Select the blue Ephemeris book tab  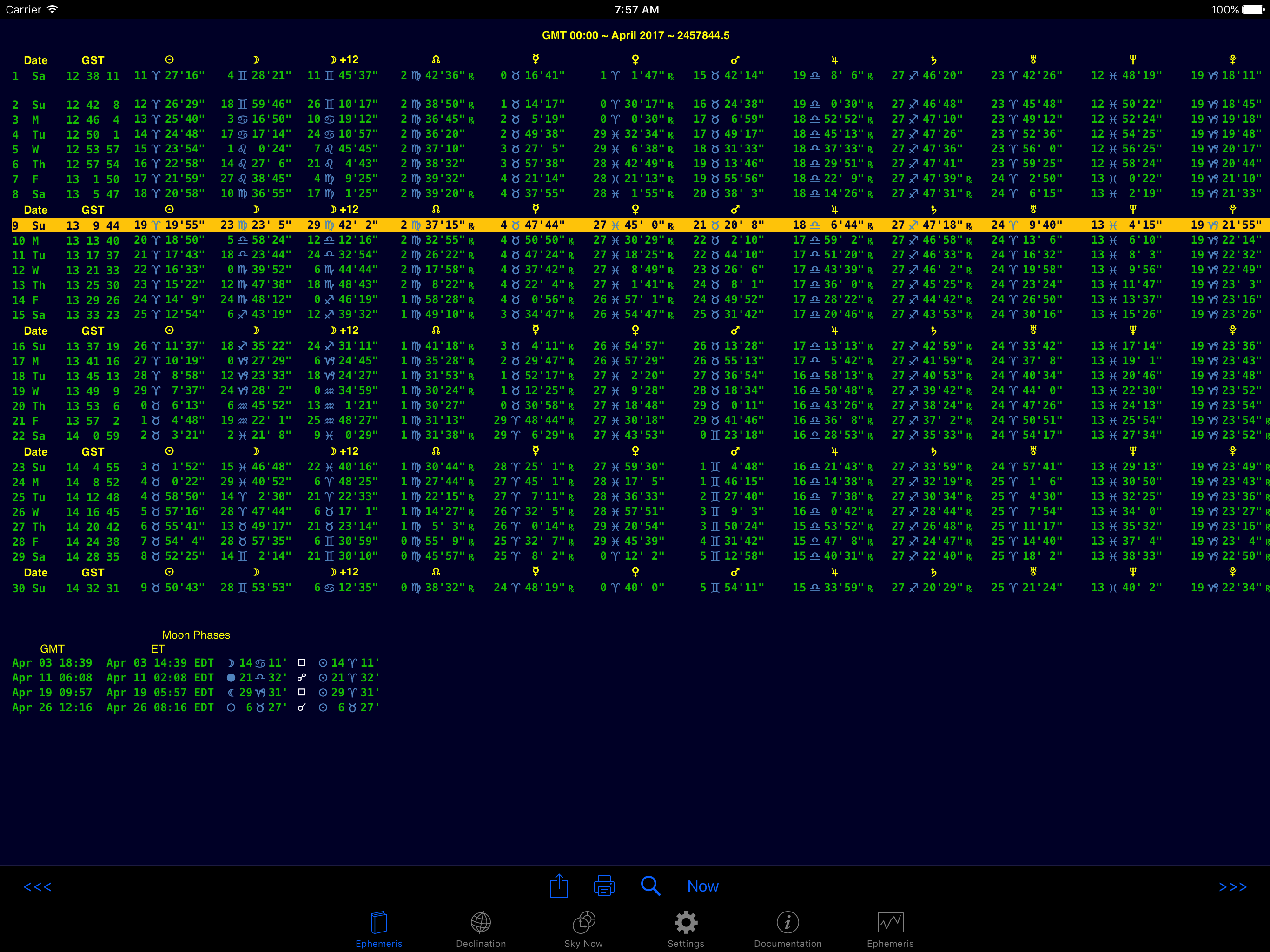click(379, 930)
